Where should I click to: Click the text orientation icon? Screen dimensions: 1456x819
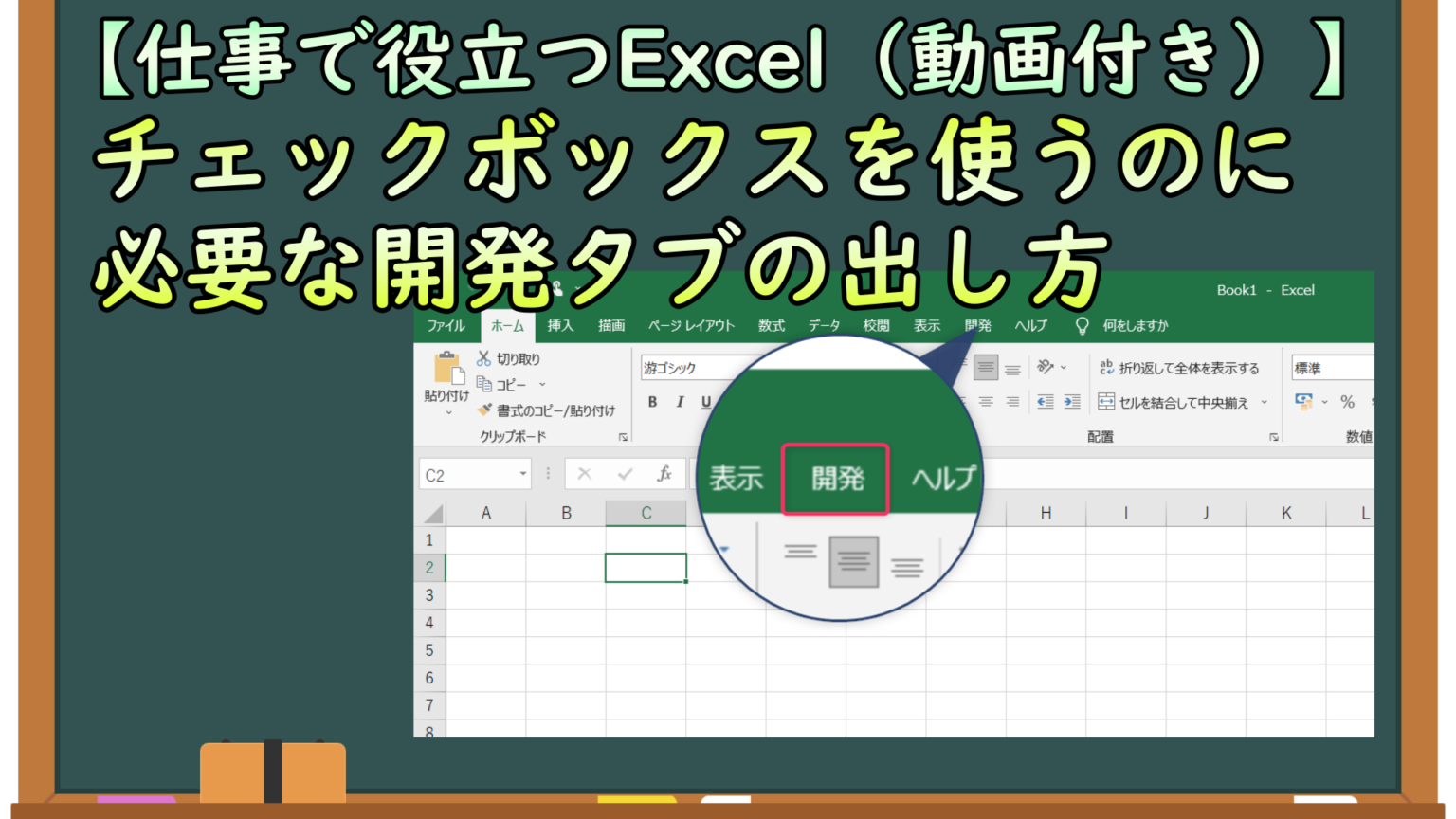(1046, 367)
